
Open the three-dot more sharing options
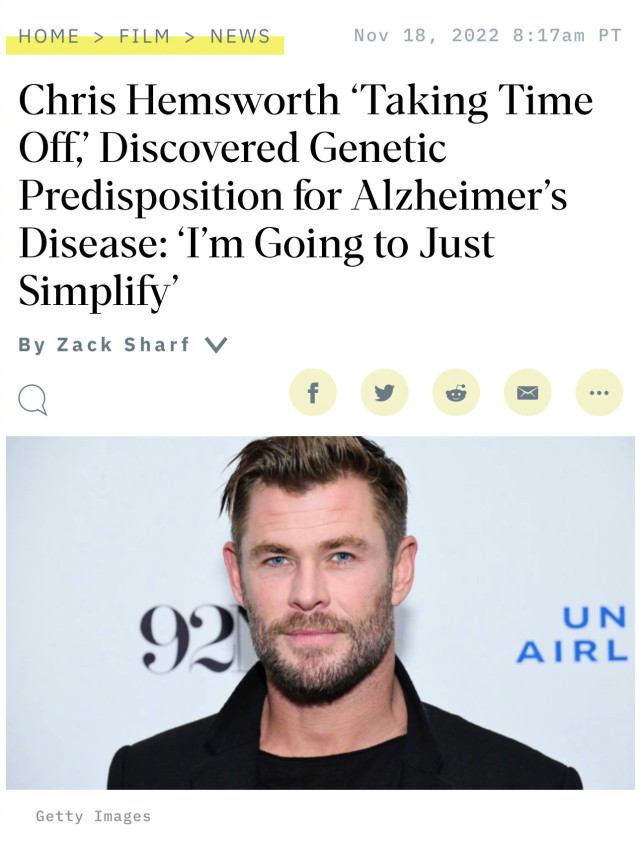598,393
